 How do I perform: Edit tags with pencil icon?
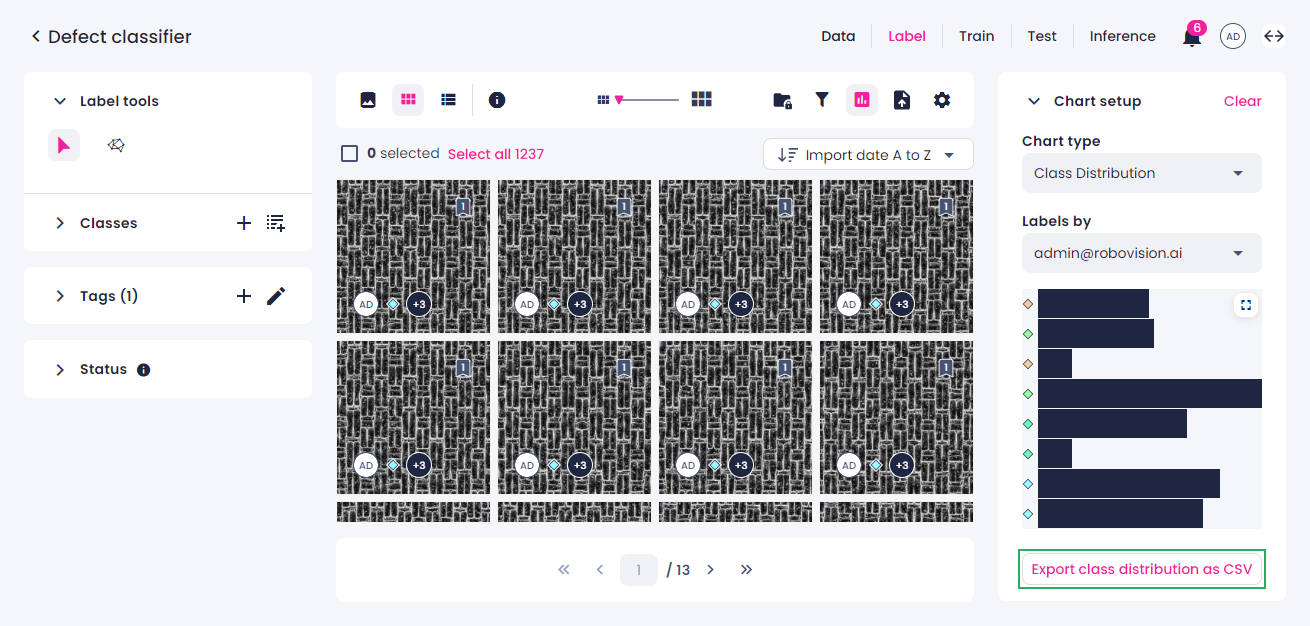coord(276,296)
